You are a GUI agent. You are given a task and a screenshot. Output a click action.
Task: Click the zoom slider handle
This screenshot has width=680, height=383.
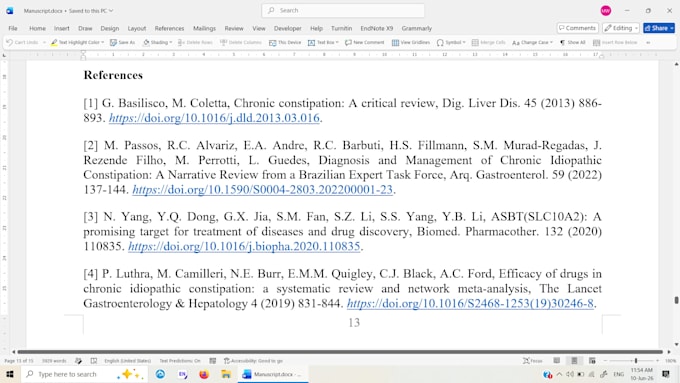[x=636, y=361]
